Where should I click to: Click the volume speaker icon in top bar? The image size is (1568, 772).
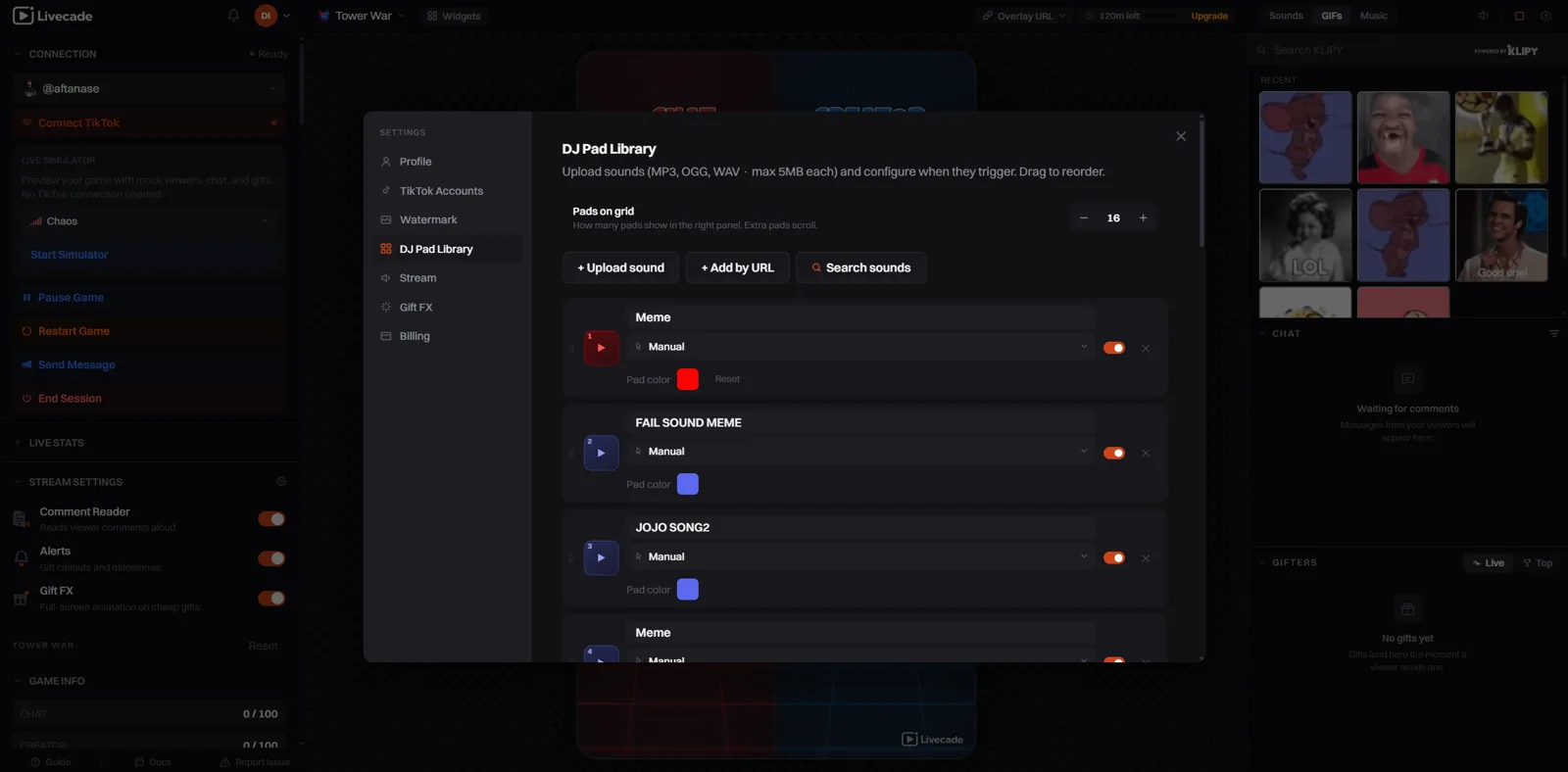tap(1484, 16)
